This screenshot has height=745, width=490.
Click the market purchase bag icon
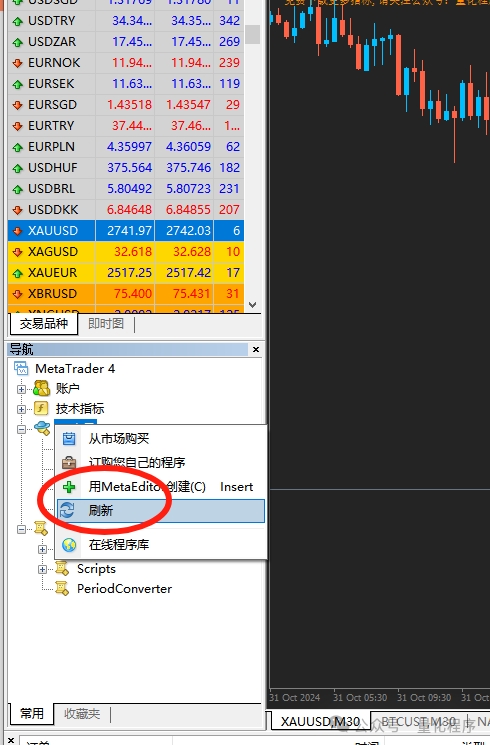tap(69, 438)
